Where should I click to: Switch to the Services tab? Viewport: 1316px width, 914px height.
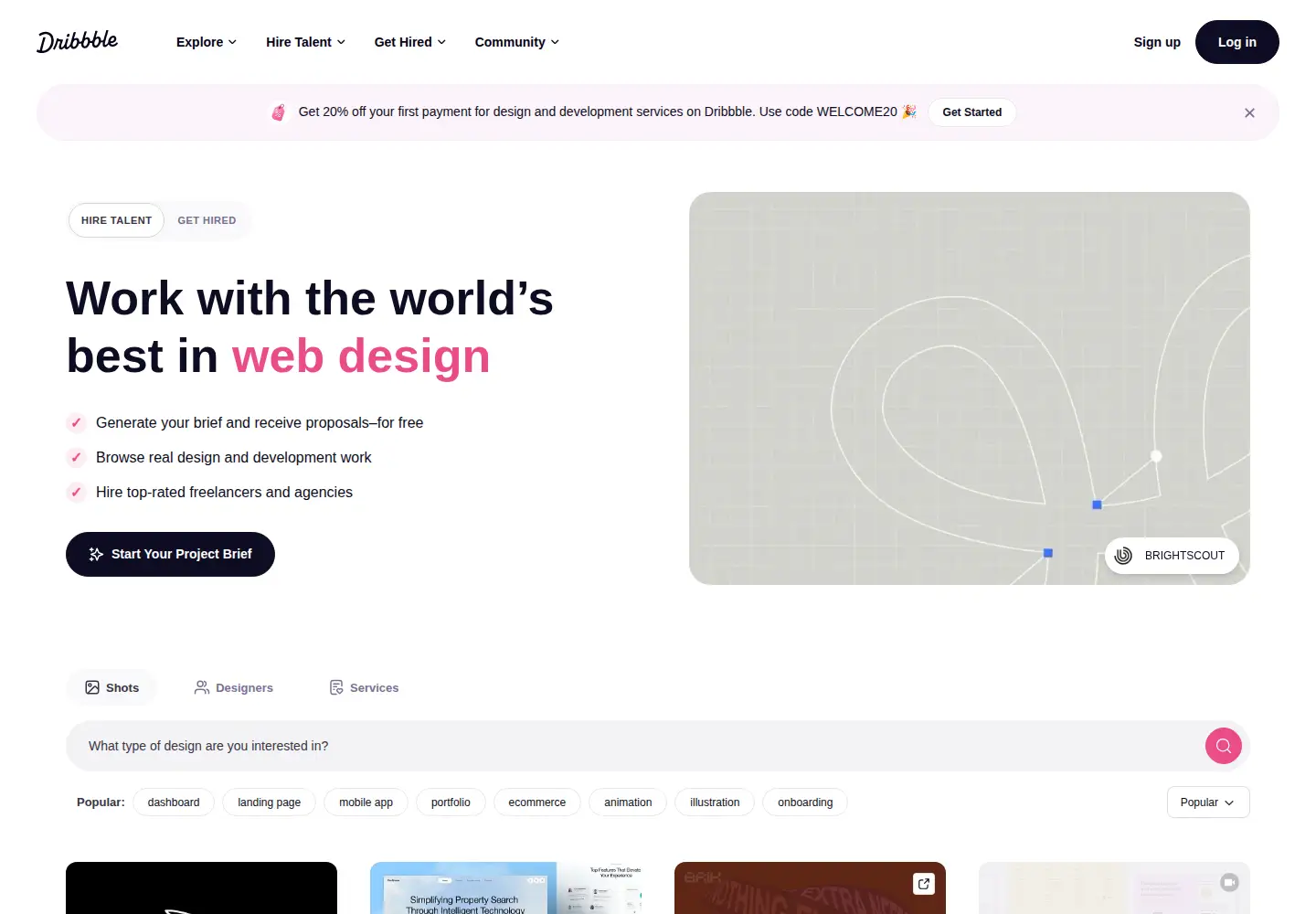click(x=364, y=687)
